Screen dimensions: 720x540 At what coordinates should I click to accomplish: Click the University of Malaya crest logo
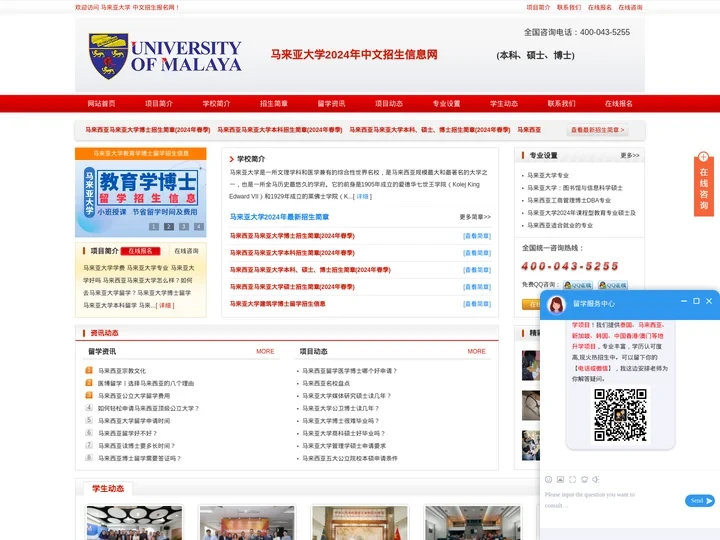pyautogui.click(x=108, y=56)
